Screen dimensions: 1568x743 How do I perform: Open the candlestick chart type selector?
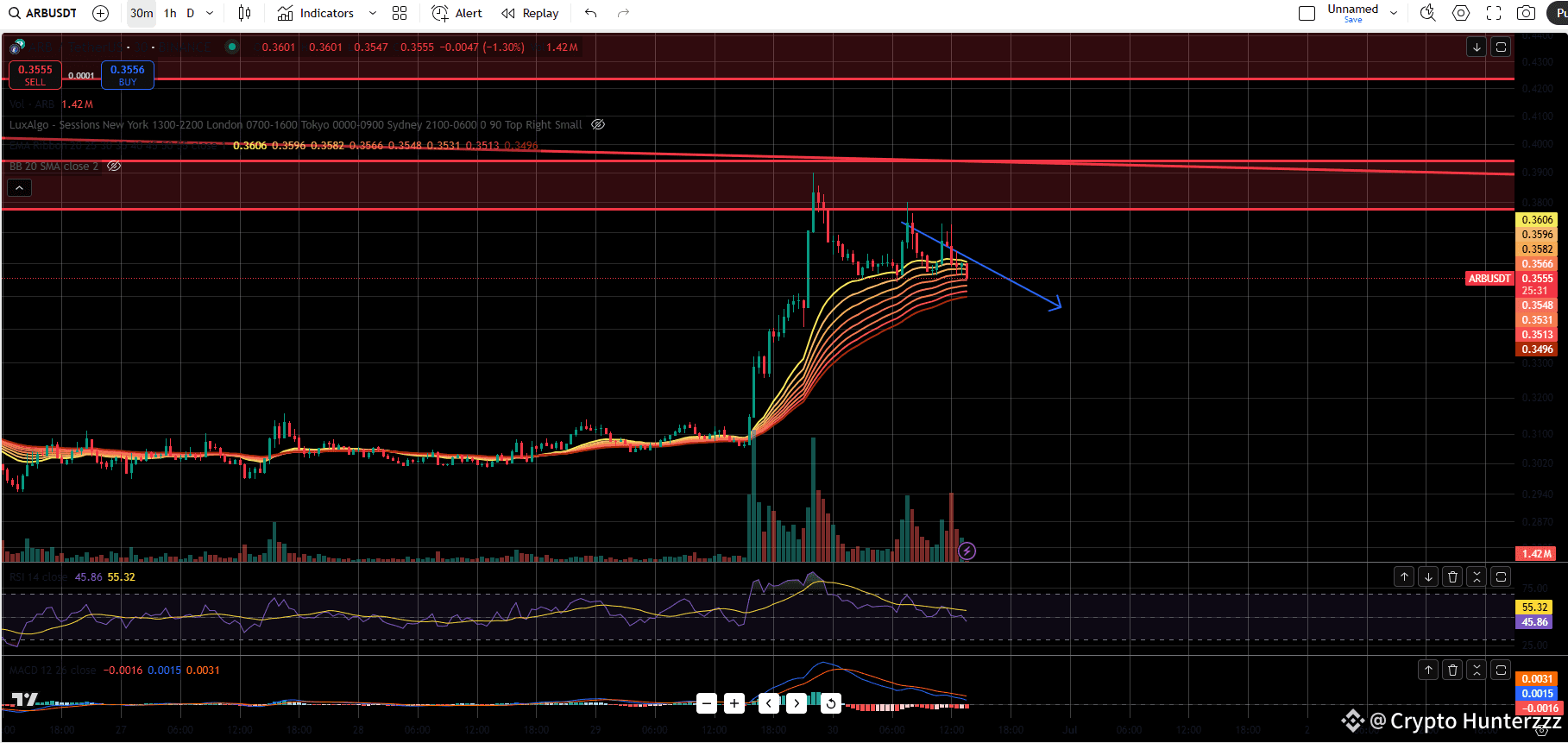pos(245,13)
